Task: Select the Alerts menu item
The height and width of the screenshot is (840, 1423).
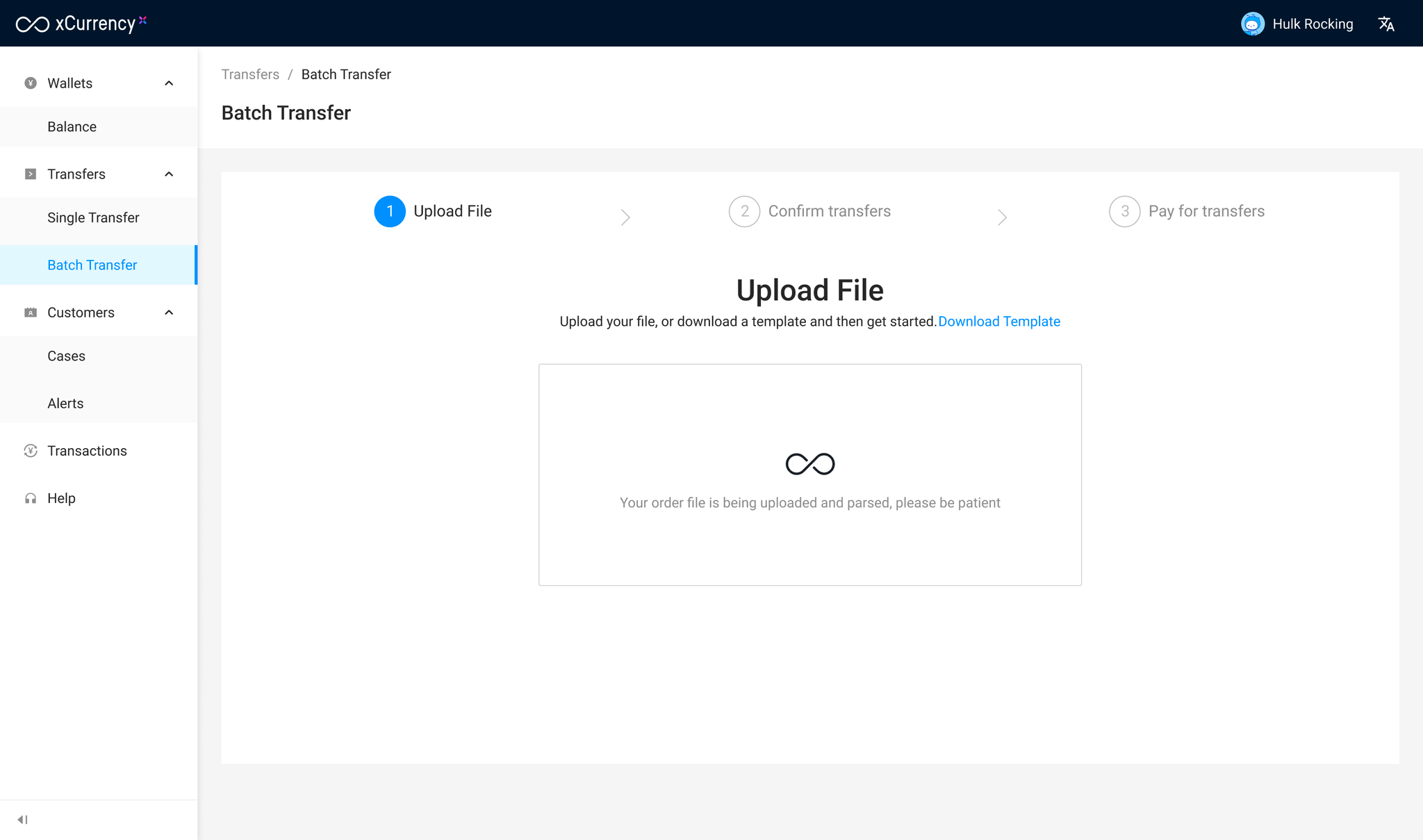Action: (65, 404)
